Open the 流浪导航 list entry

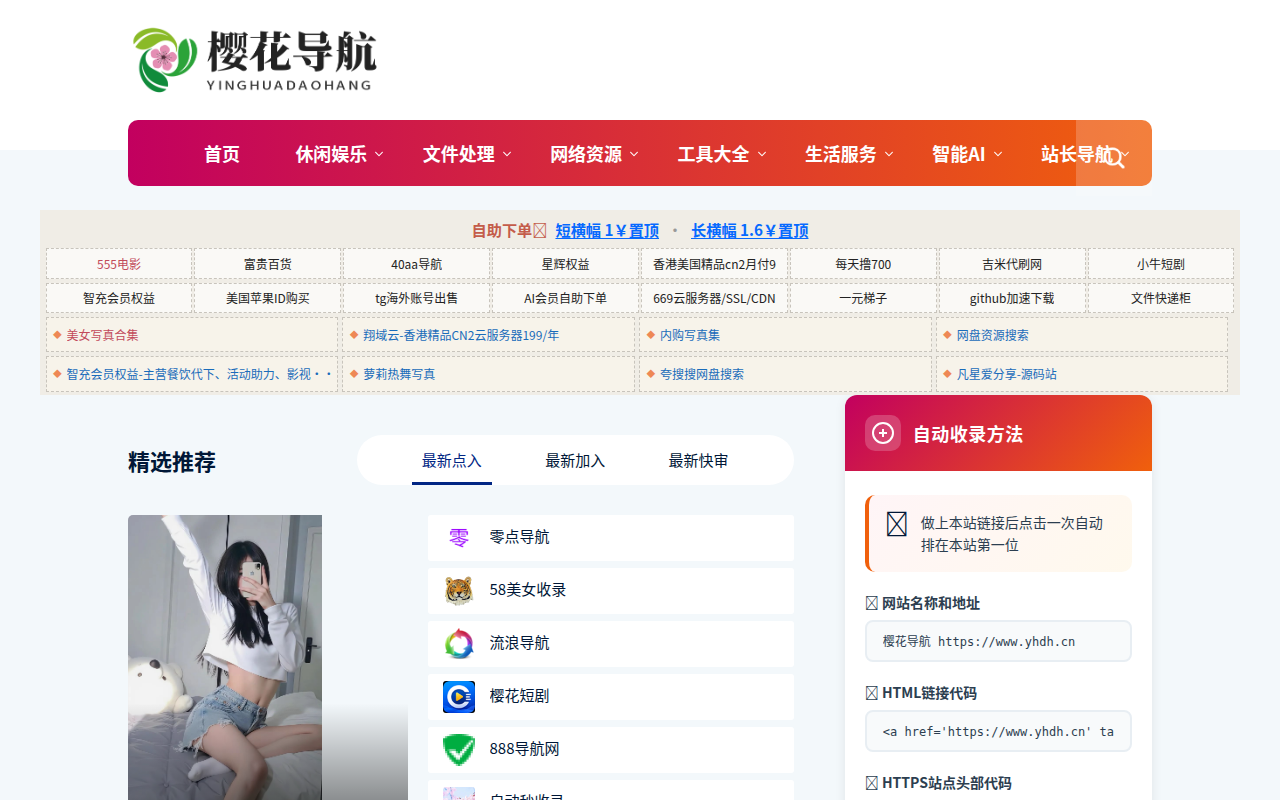(x=611, y=644)
